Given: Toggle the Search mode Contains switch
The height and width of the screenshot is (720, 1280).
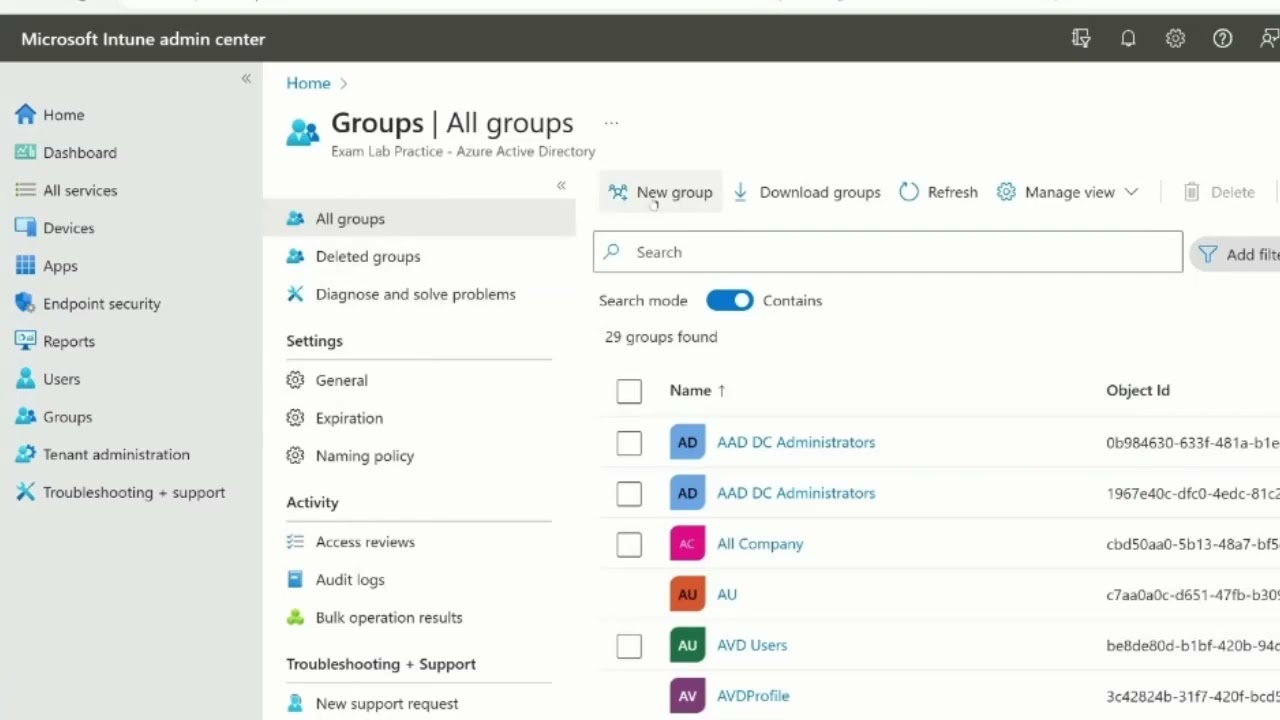Looking at the screenshot, I should [x=729, y=300].
